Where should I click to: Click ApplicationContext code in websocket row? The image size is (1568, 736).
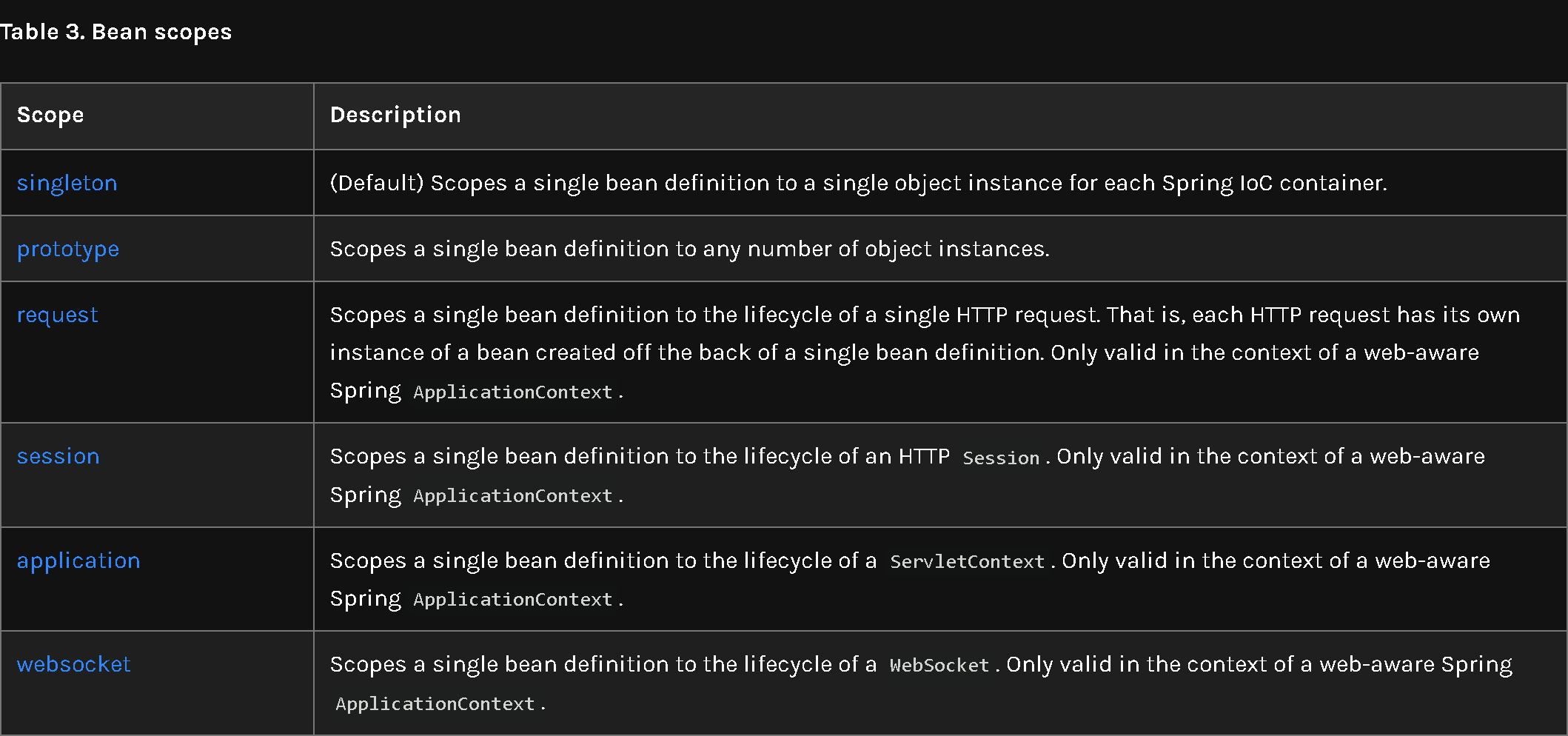(x=435, y=704)
